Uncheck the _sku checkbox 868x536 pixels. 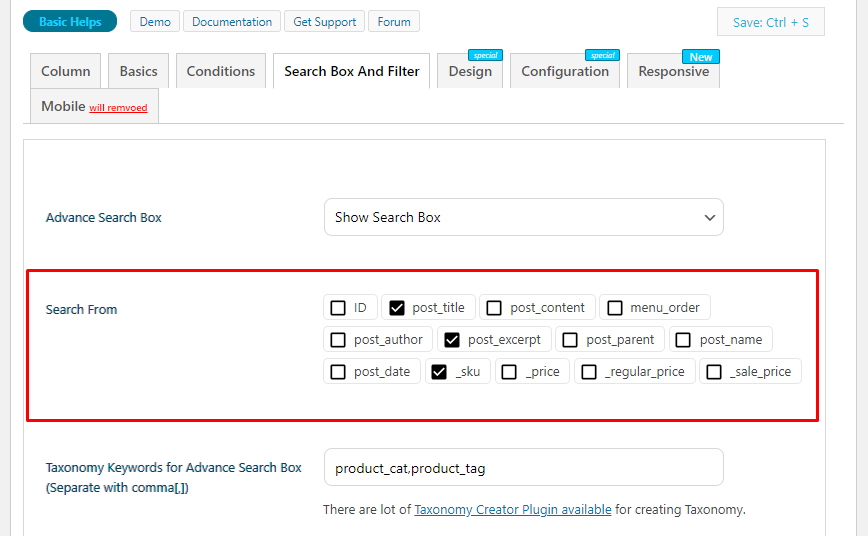point(439,372)
